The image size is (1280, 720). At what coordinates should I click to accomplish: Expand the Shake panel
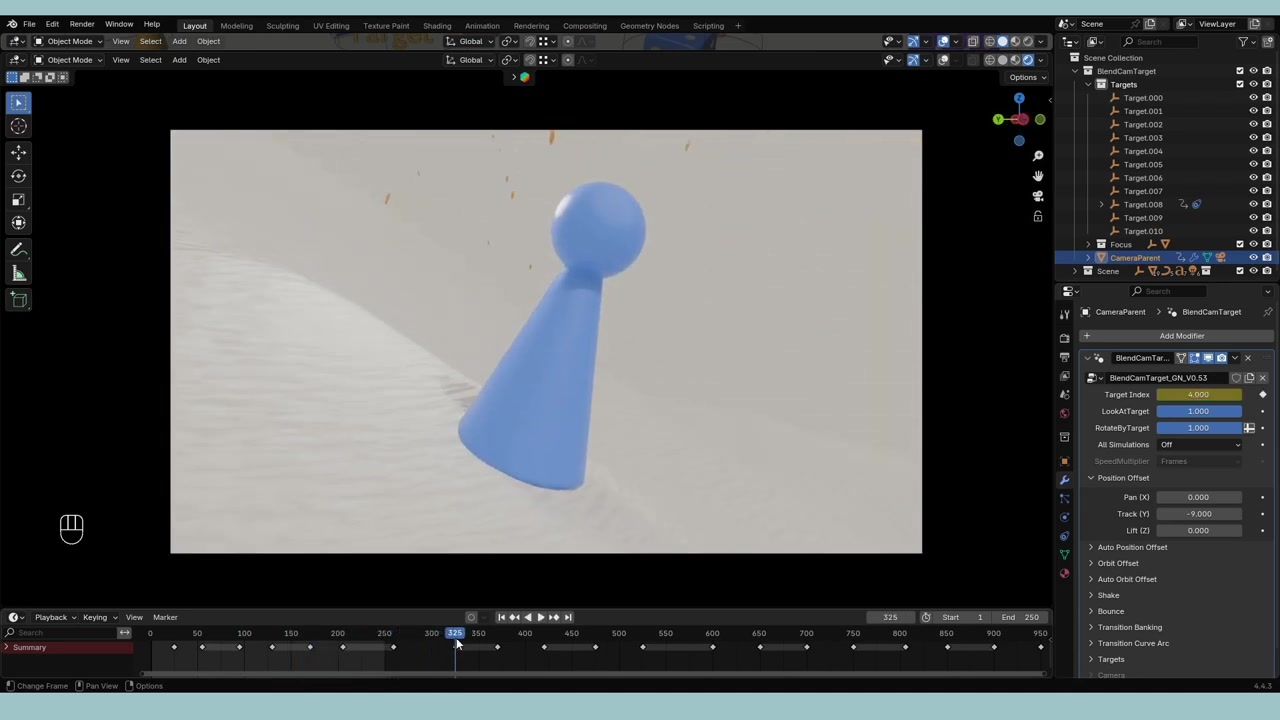coord(1108,595)
